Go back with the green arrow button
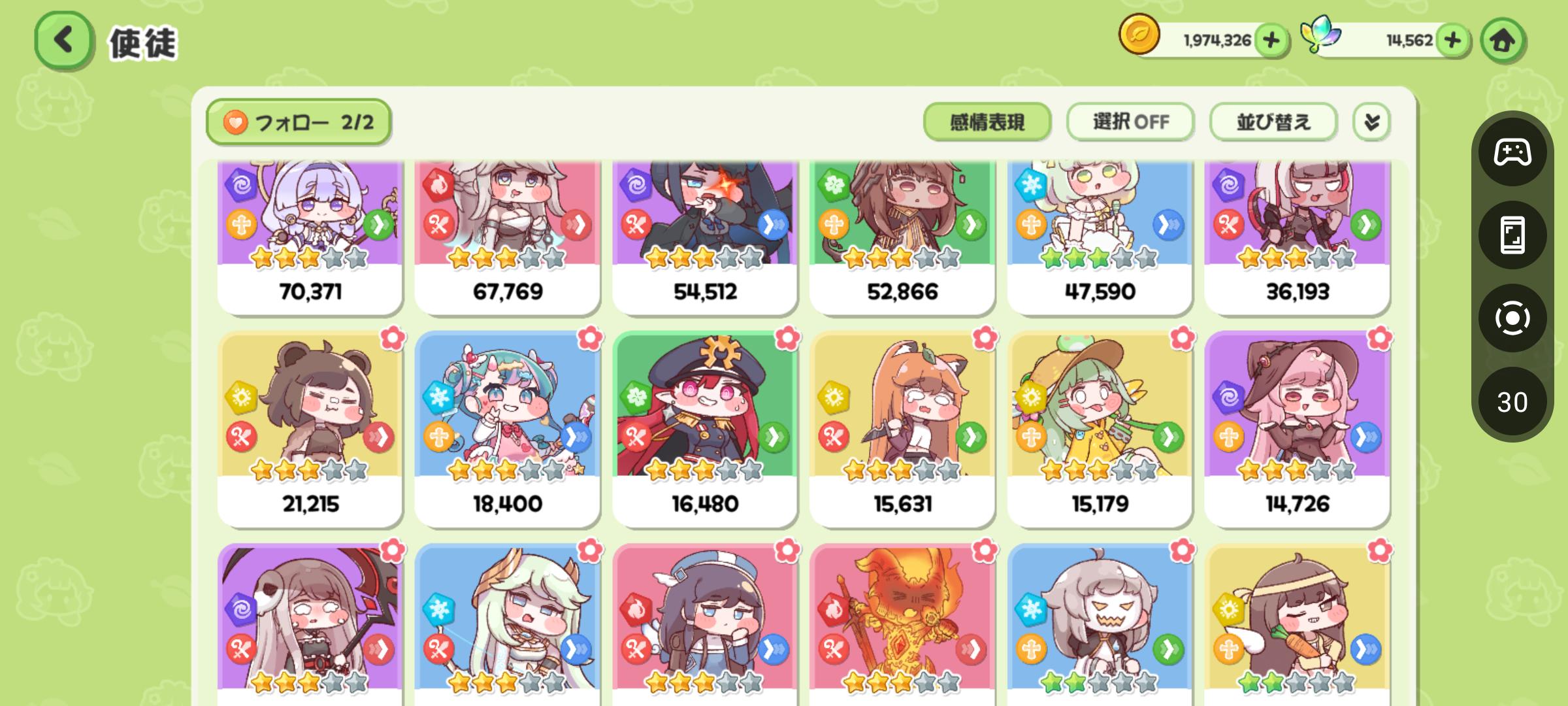Viewport: 1568px width, 706px height. coord(63,41)
